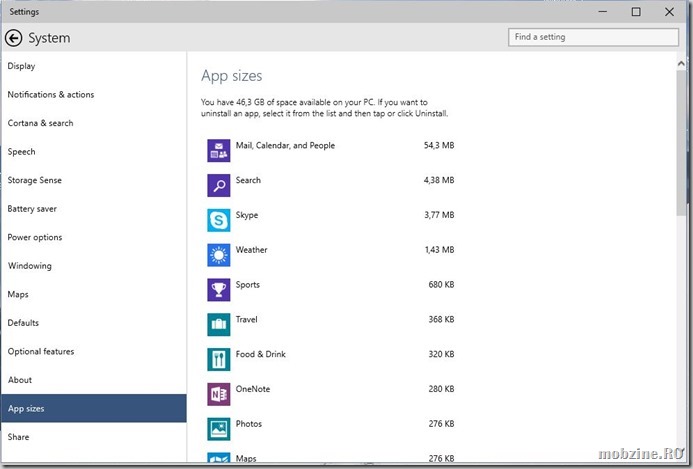
Task: Click the 680 KB size value
Action: point(441,284)
